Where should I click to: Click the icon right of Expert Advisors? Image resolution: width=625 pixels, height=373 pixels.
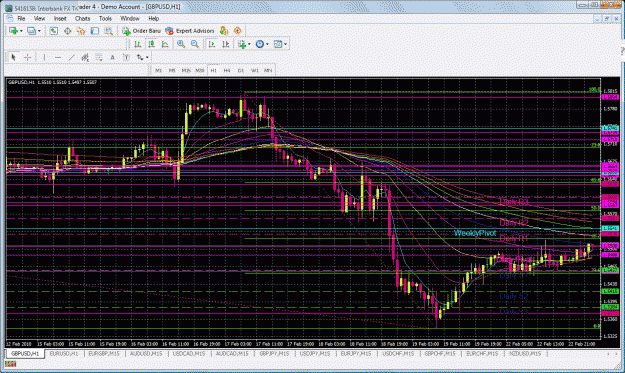coord(224,31)
